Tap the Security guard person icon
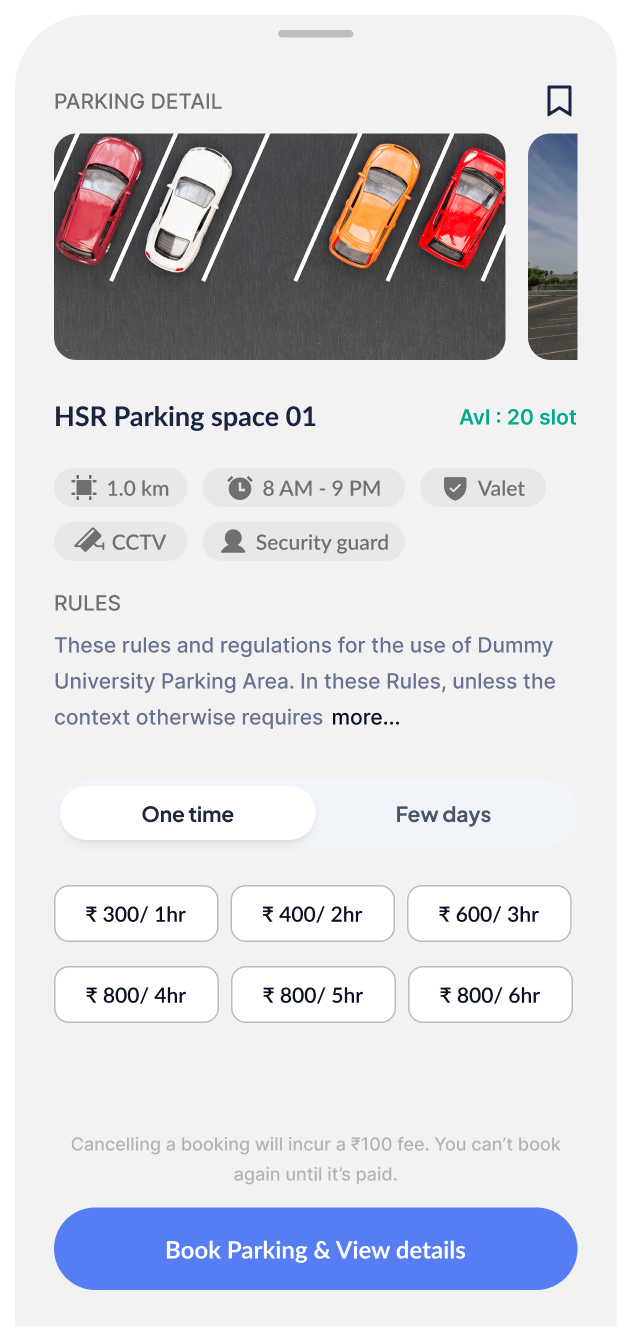The image size is (632, 1341). click(x=233, y=542)
